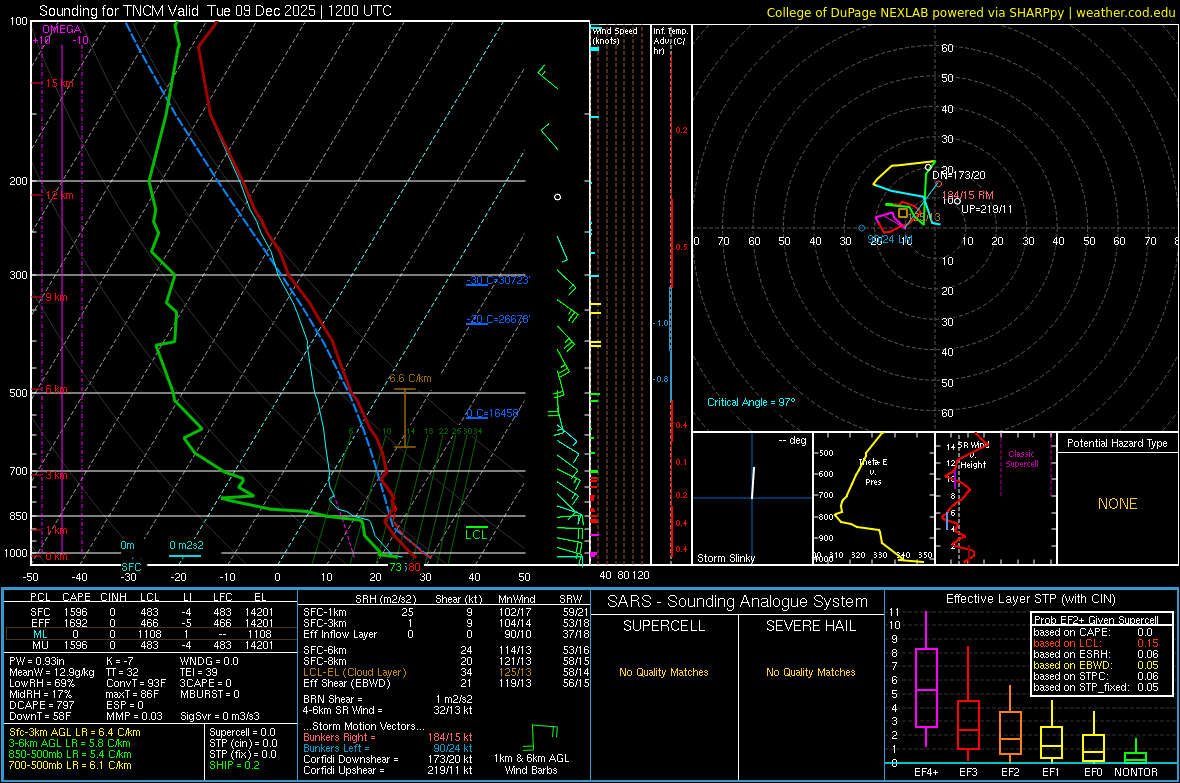Click the 'BRN Shear =' line
The height and width of the screenshot is (783, 1180).
click(388, 699)
